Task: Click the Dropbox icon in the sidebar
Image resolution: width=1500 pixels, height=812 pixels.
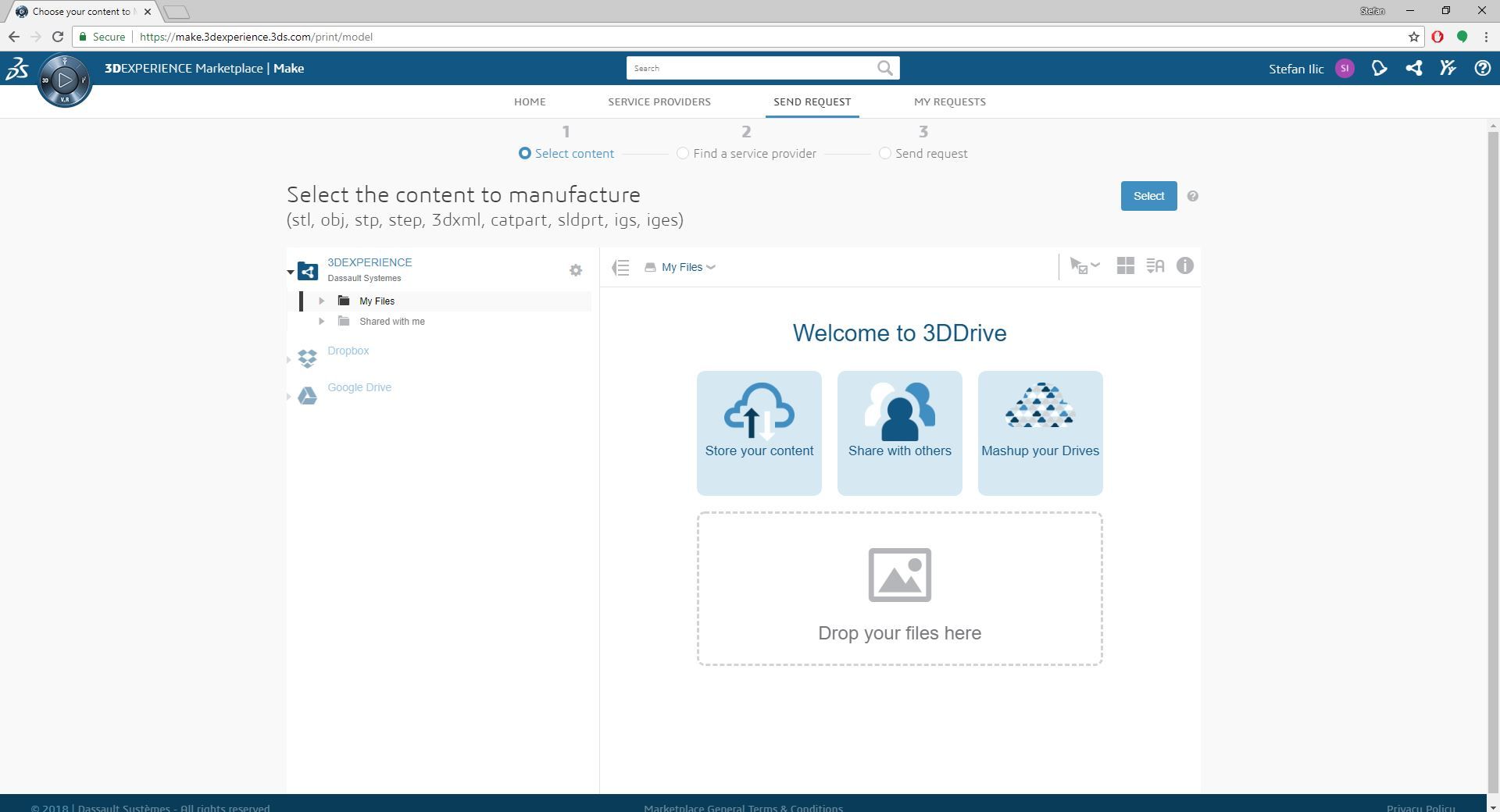Action: (x=308, y=359)
